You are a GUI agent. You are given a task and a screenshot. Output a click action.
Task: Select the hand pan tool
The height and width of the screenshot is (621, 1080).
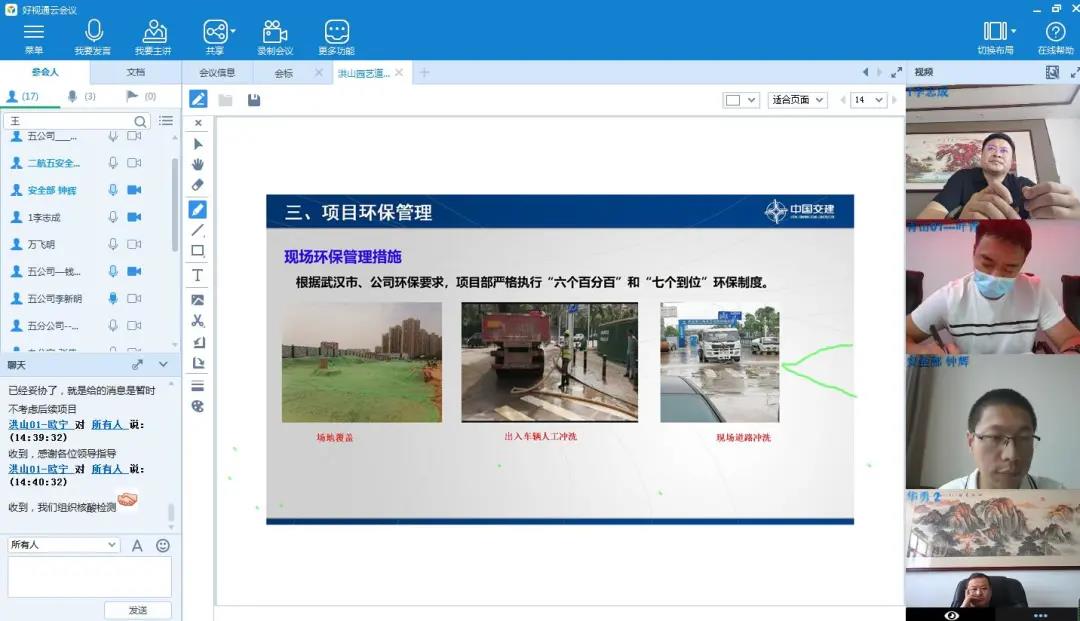(x=198, y=164)
